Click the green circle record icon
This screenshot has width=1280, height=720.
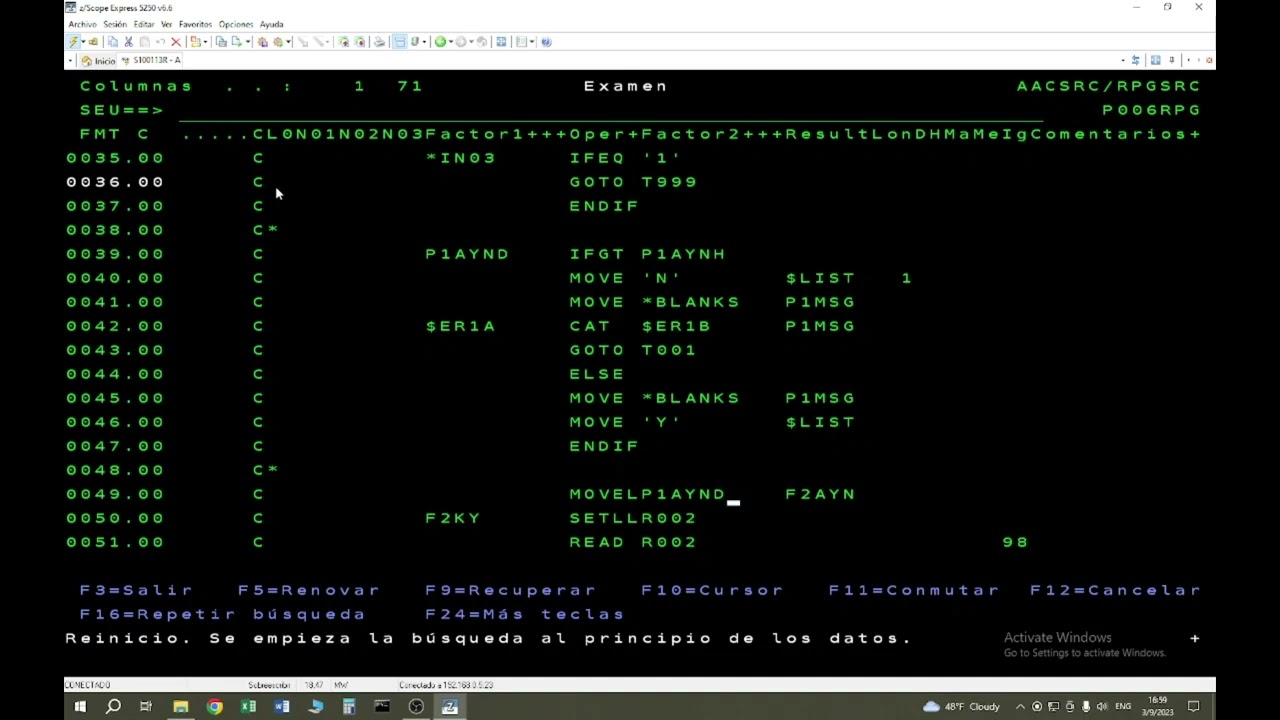[x=439, y=42]
